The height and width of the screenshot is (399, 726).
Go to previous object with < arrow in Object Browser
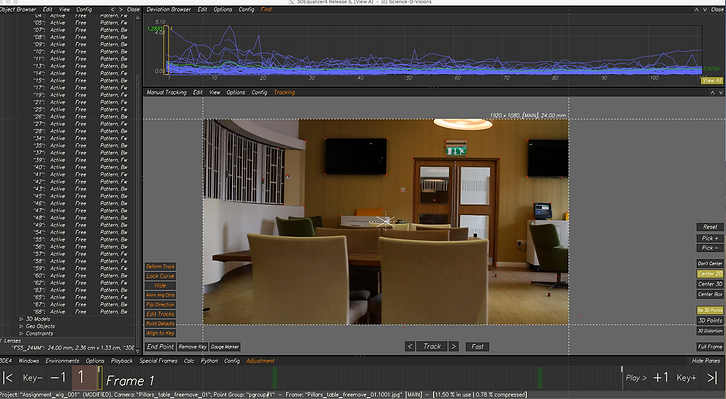pos(113,9)
